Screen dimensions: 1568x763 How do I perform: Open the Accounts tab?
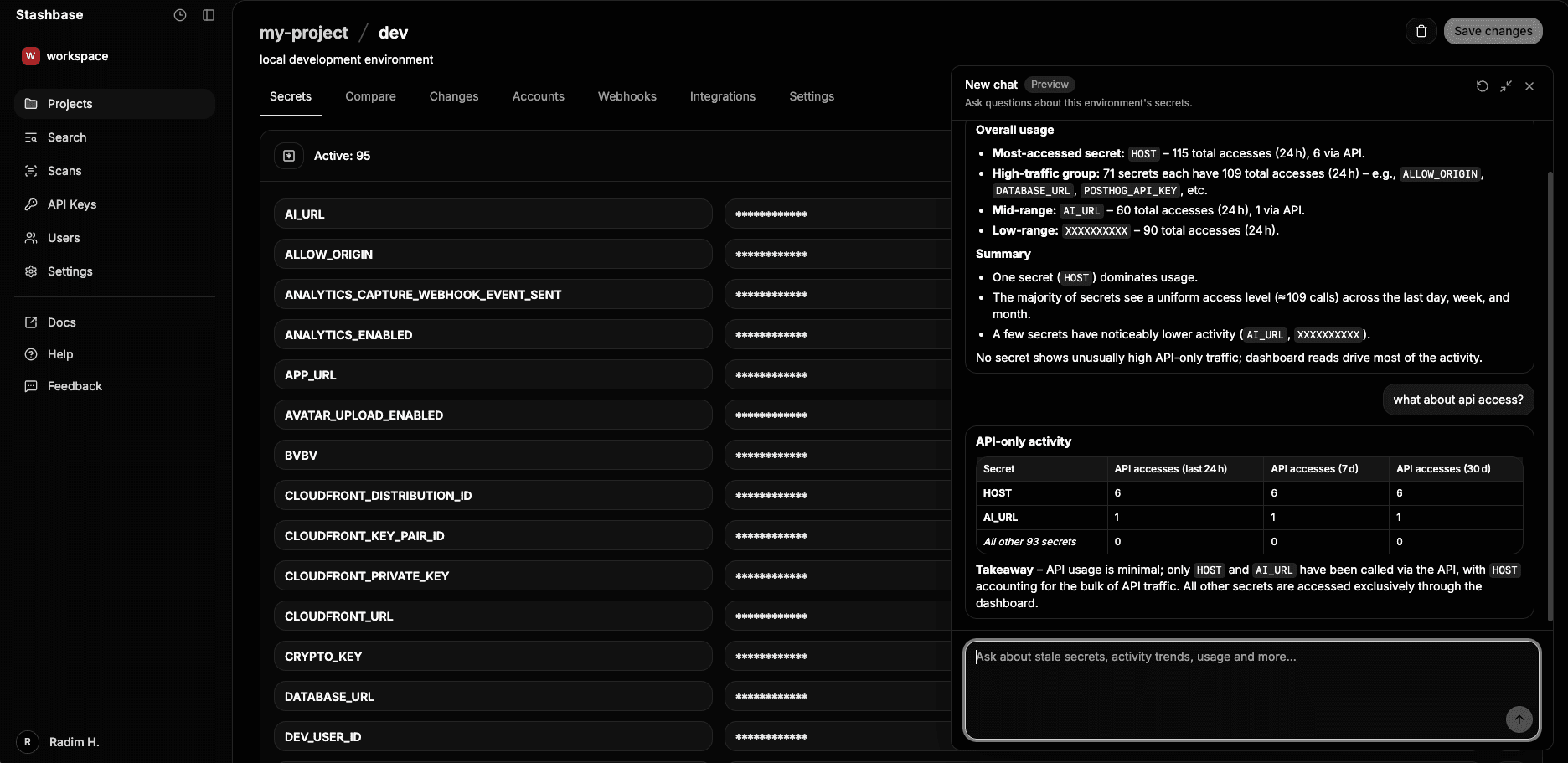(x=539, y=96)
